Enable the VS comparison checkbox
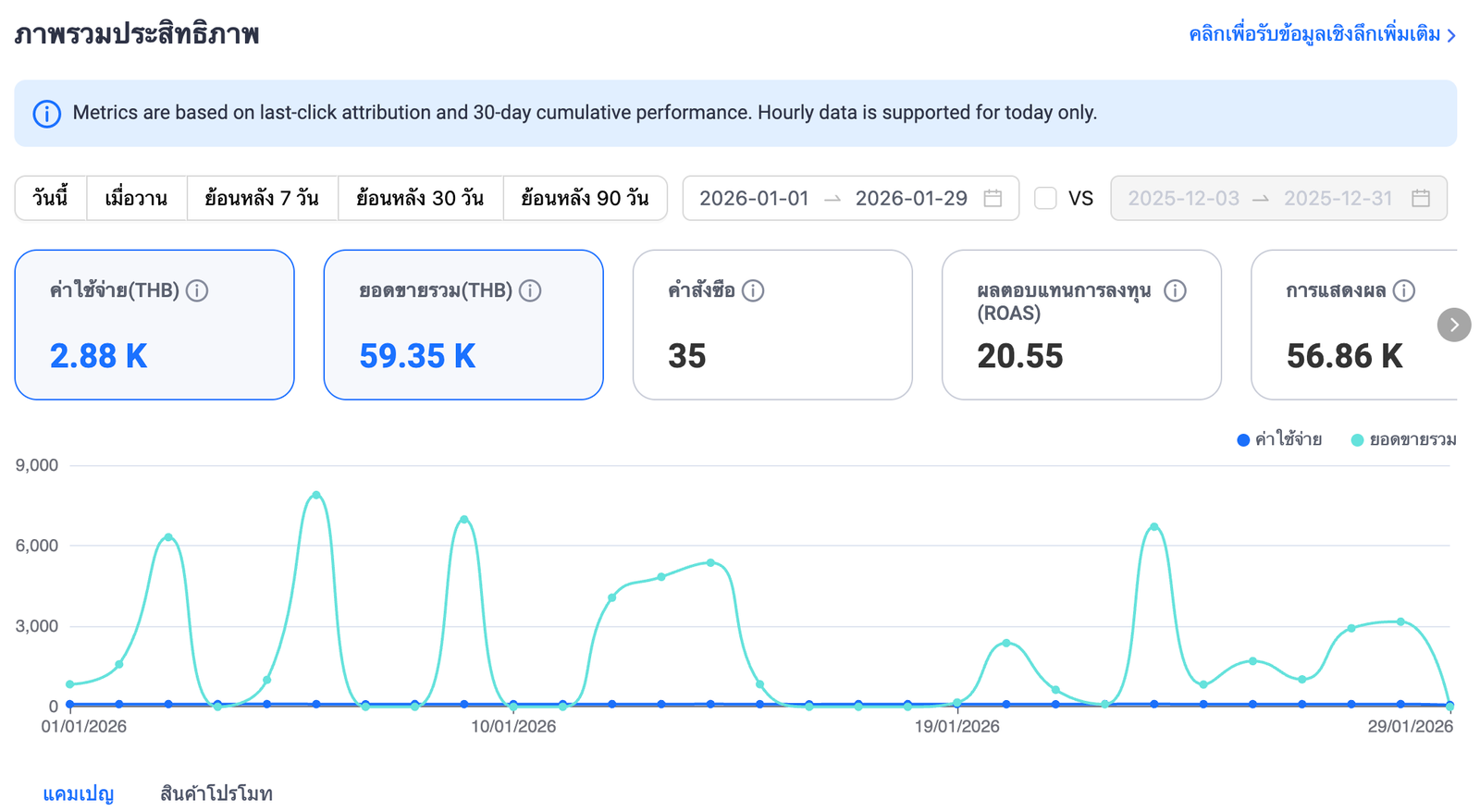Viewport: 1480px width, 812px height. pyautogui.click(x=1045, y=198)
